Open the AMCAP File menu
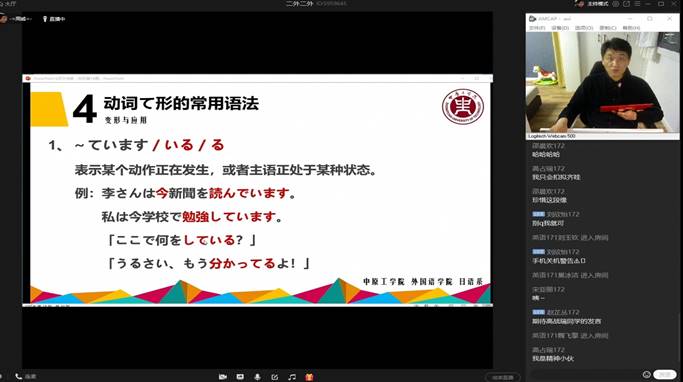 537,27
